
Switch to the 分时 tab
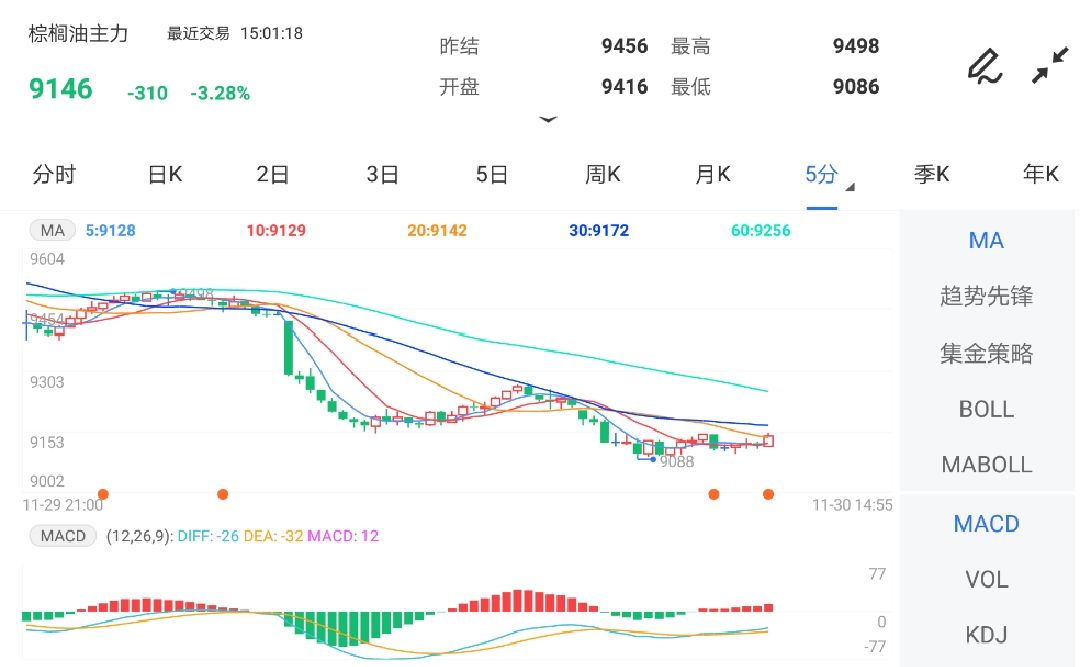pyautogui.click(x=54, y=175)
